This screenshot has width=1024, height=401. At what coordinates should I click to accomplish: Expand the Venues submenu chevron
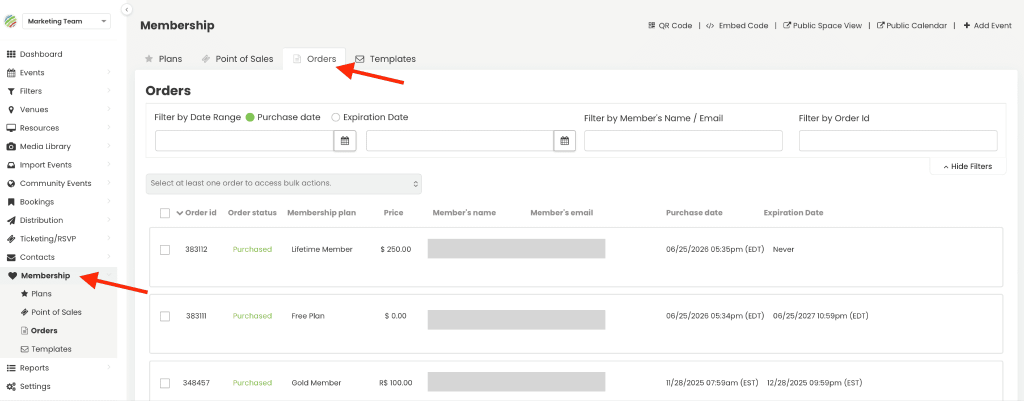click(108, 110)
